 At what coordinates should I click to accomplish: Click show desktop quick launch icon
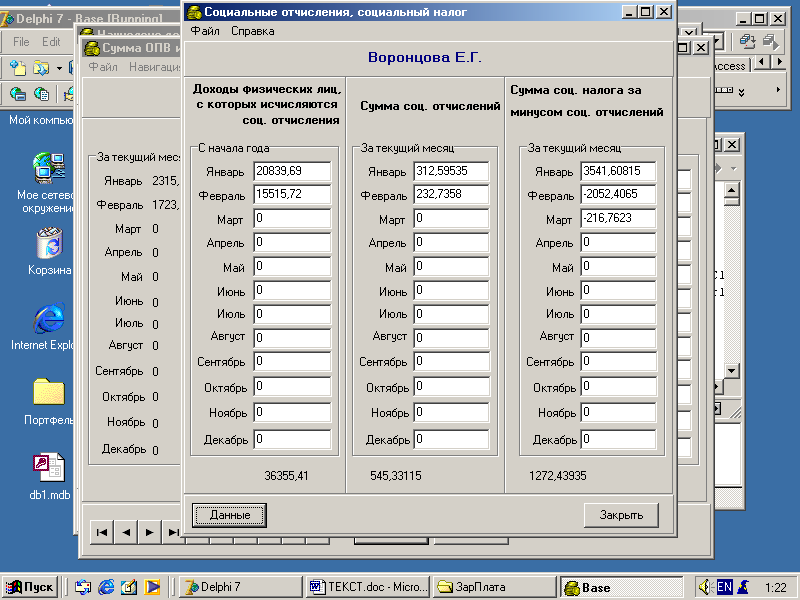pos(129,587)
